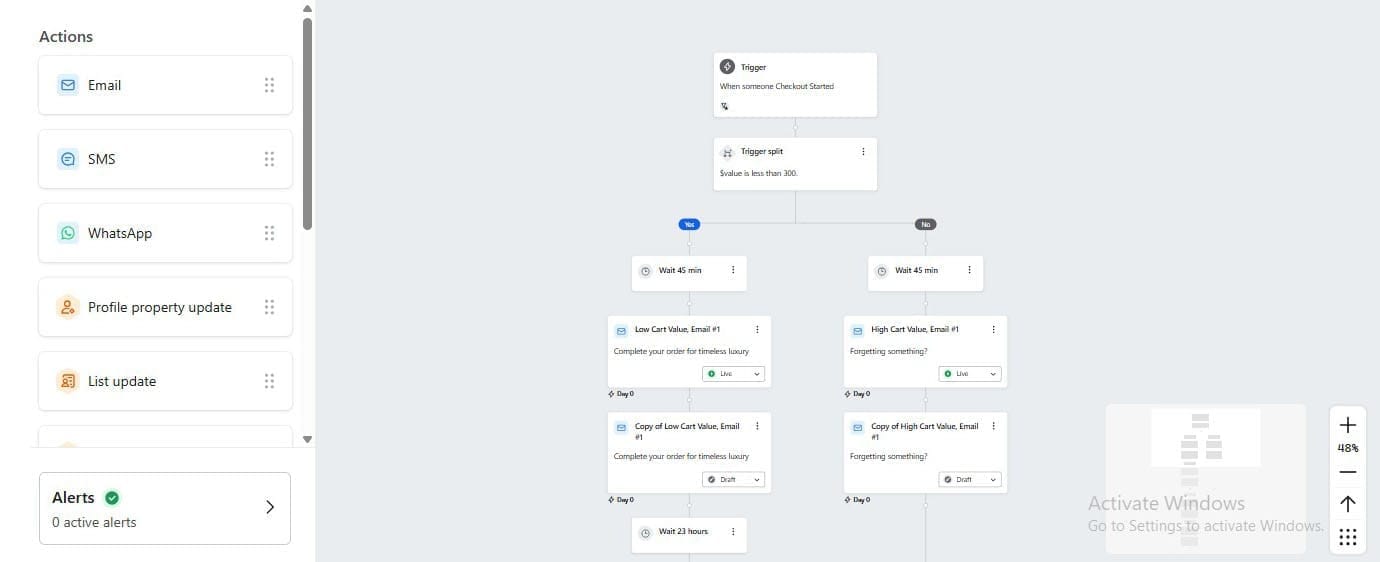Click the WhatsApp action icon
Image resolution: width=1380 pixels, height=562 pixels.
coord(67,233)
